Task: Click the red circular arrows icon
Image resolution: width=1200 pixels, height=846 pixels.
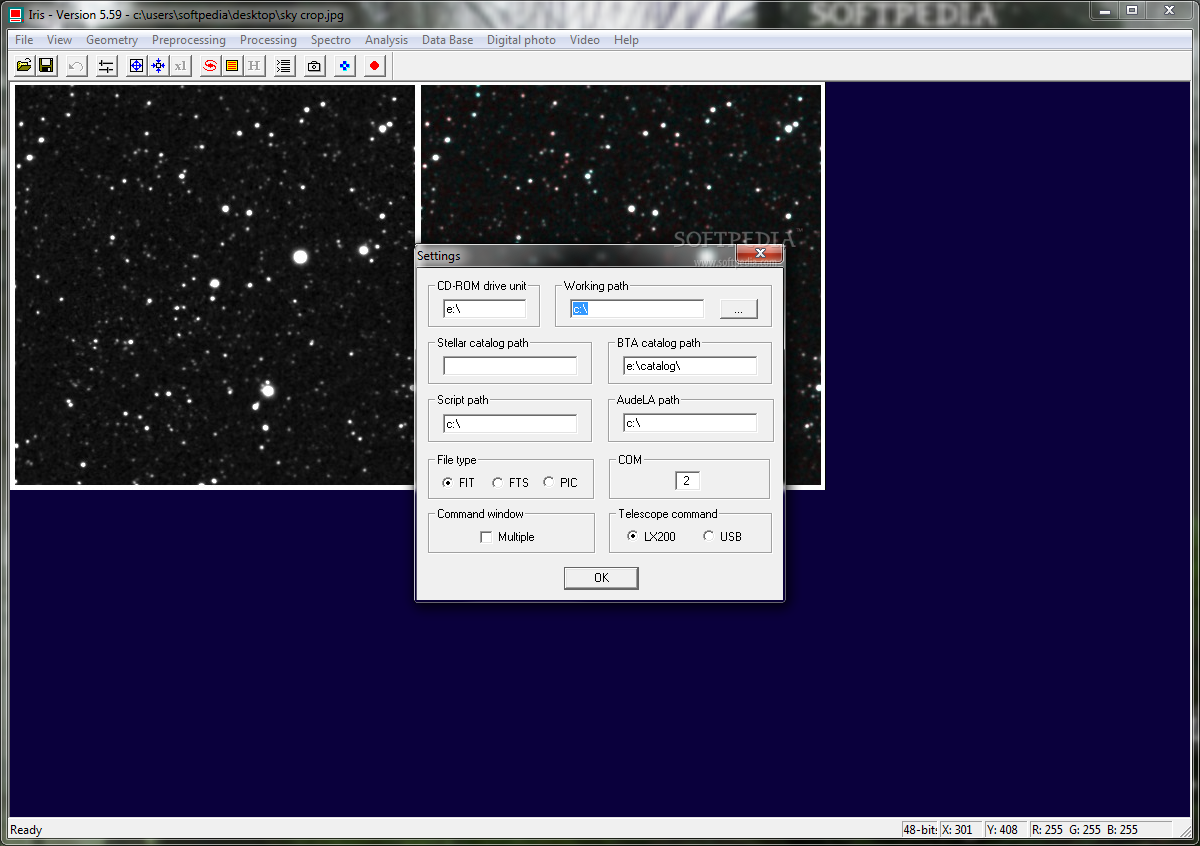Action: pos(210,66)
